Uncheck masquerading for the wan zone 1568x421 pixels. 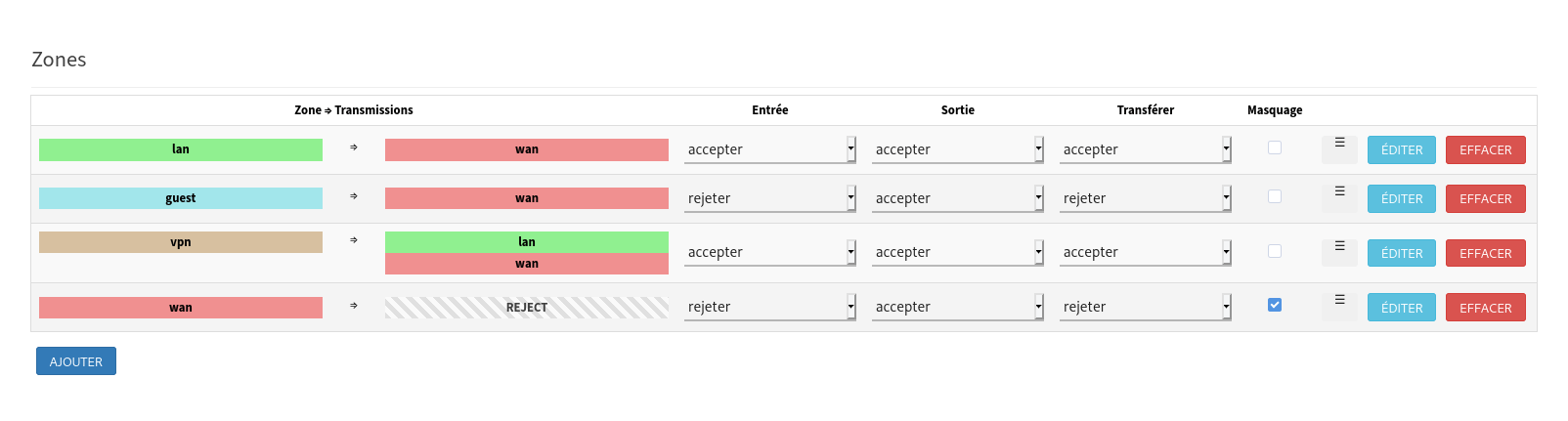coord(1275,305)
